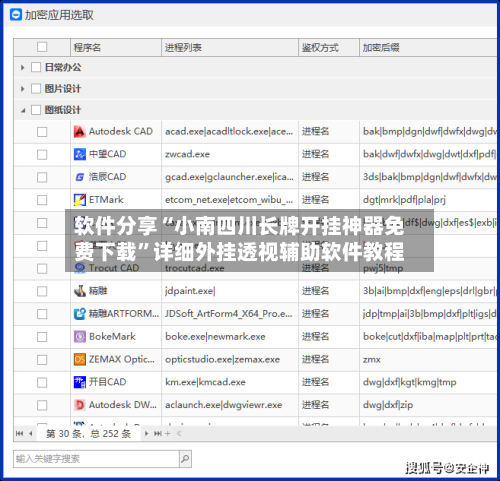Toggle the select-all header checkbox
The width and height of the screenshot is (500, 481).
42,47
